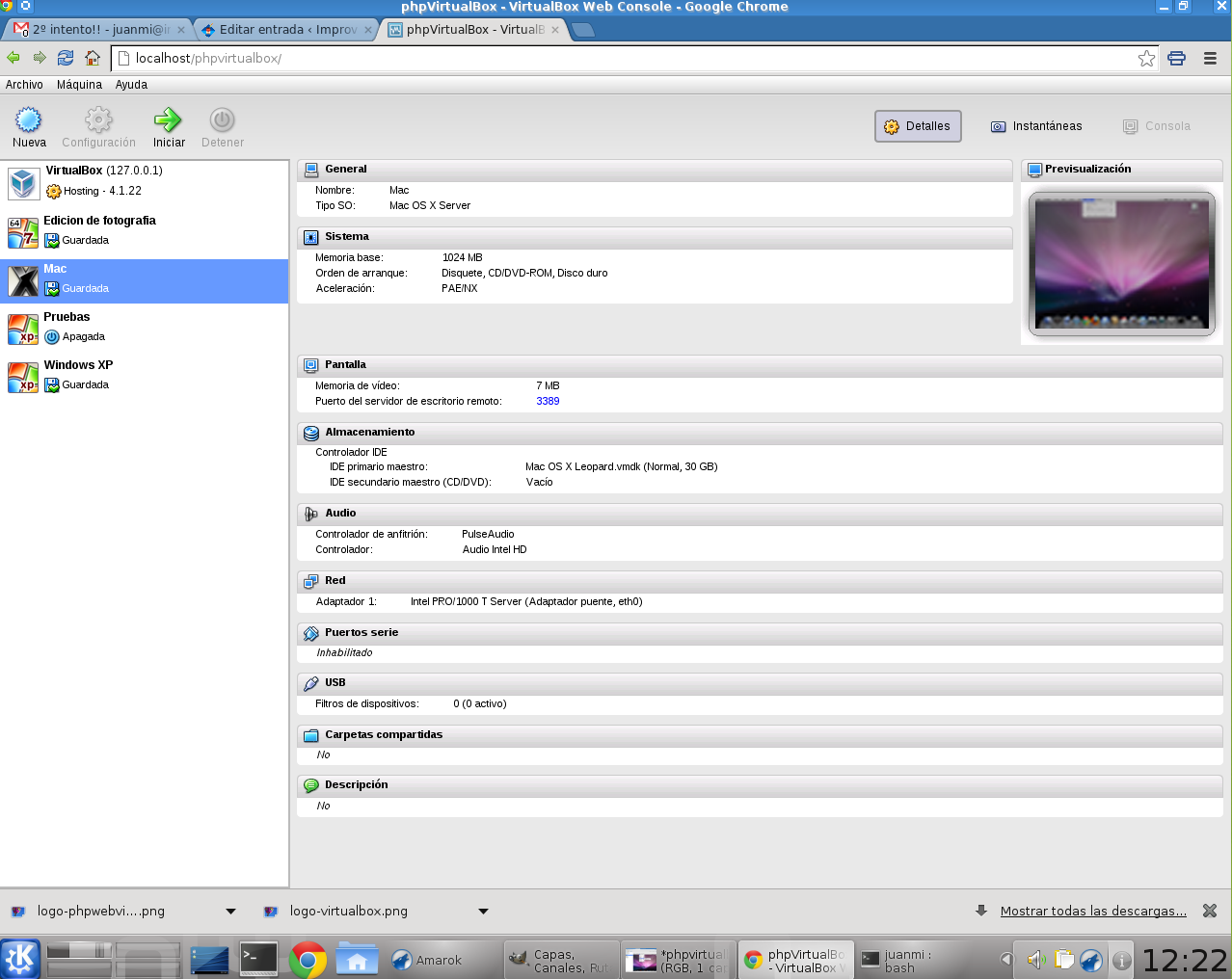Select the Pruebas XP machine icon
Image resolution: width=1232 pixels, height=979 pixels.
click(x=23, y=329)
